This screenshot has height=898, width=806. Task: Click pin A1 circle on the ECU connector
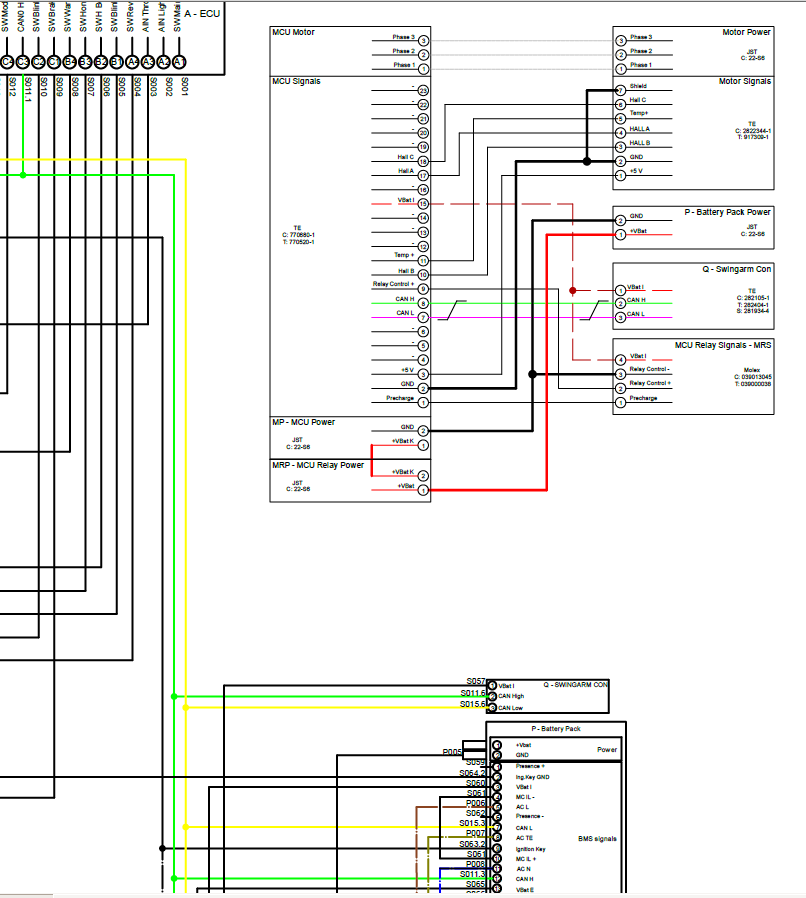click(180, 62)
